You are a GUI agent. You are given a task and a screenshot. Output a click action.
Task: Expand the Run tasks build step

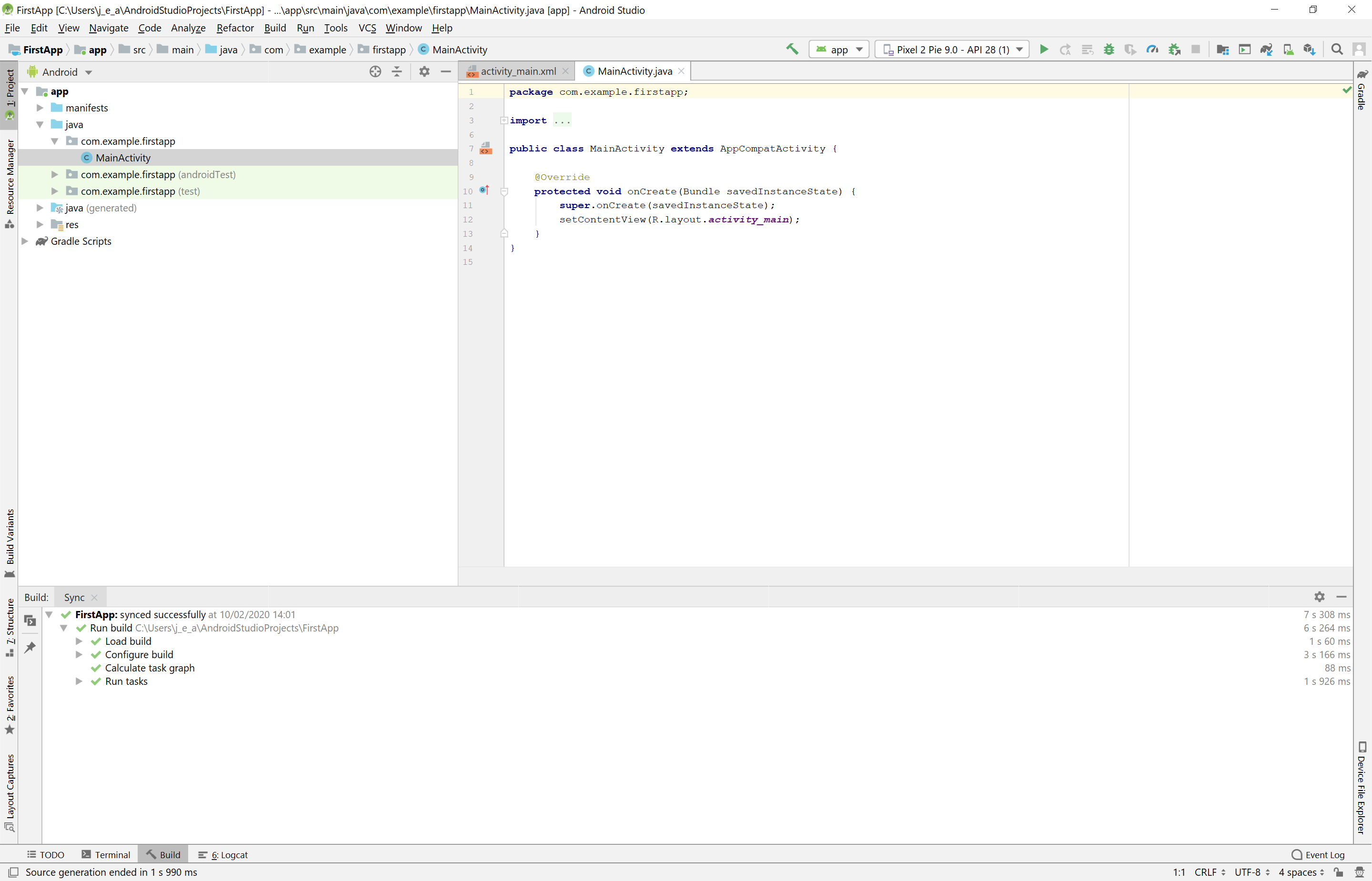tap(79, 681)
